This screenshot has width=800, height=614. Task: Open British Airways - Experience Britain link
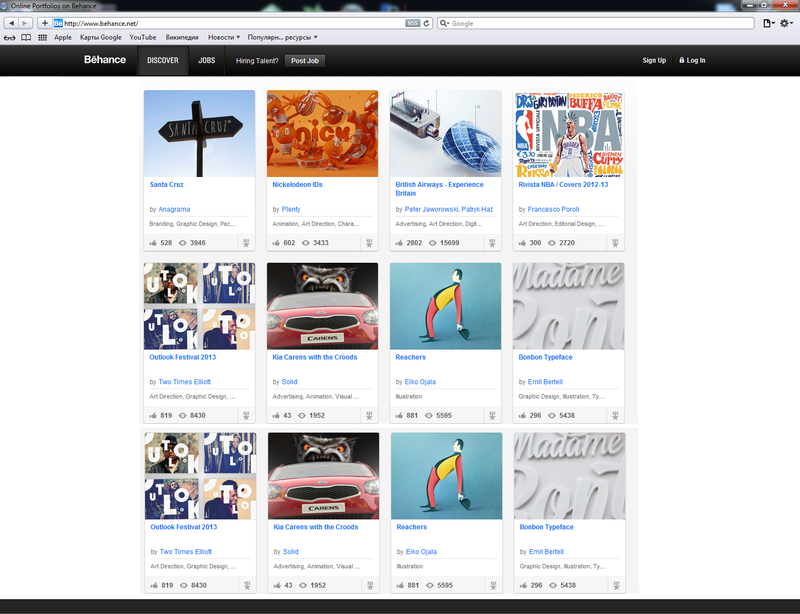pyautogui.click(x=439, y=189)
